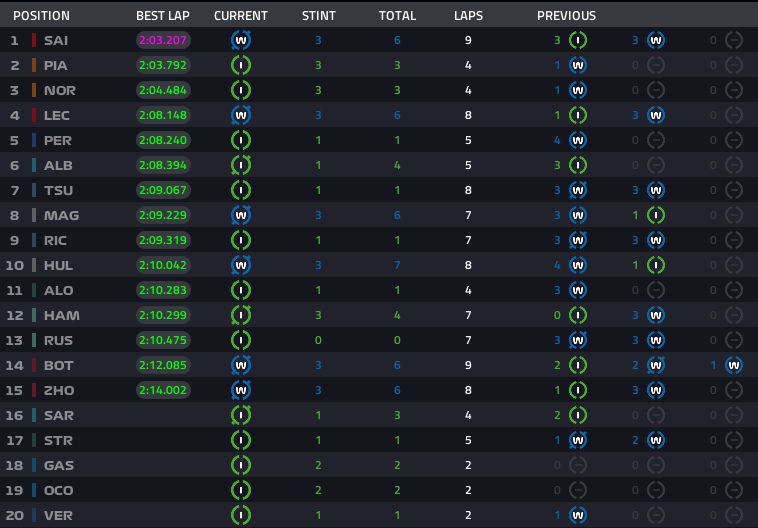
Task: Click the driver name RUS
Action: tap(58, 340)
